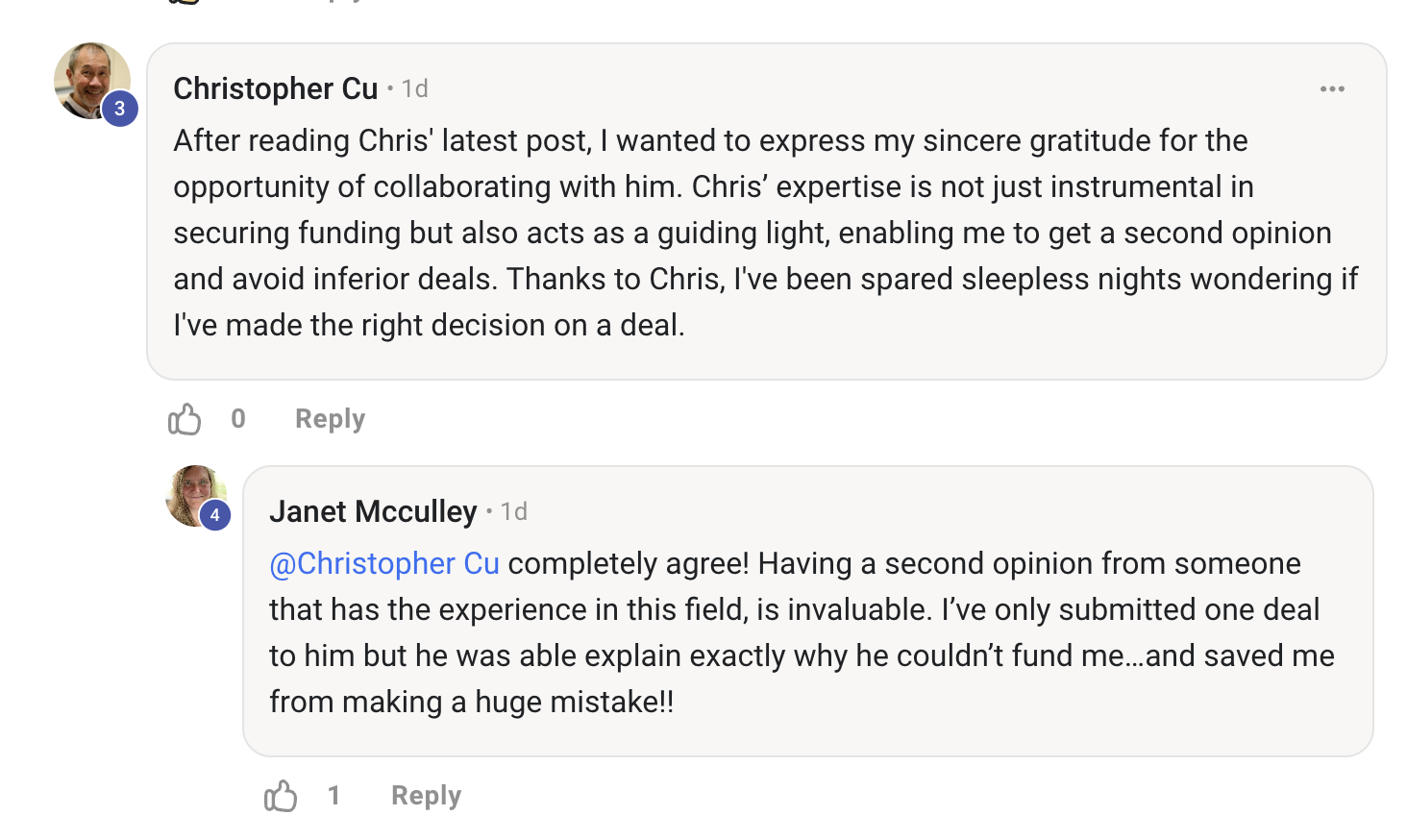1407x840 pixels.
Task: Like Christopher Cu's comment with thumbs-up
Action: point(185,419)
